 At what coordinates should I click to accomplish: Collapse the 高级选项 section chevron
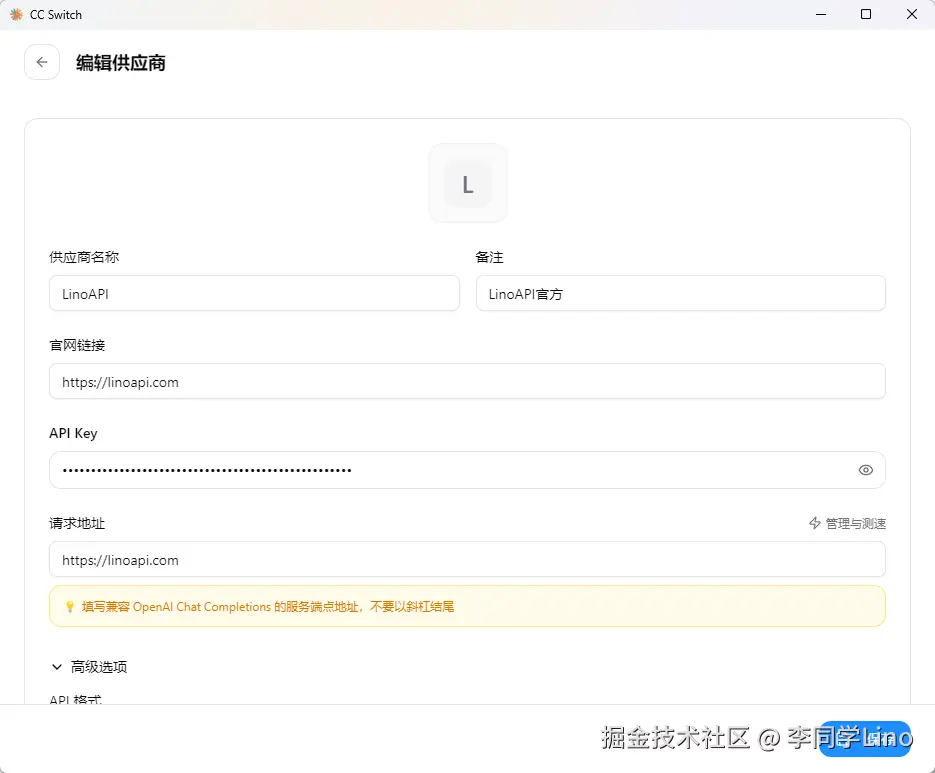(57, 667)
